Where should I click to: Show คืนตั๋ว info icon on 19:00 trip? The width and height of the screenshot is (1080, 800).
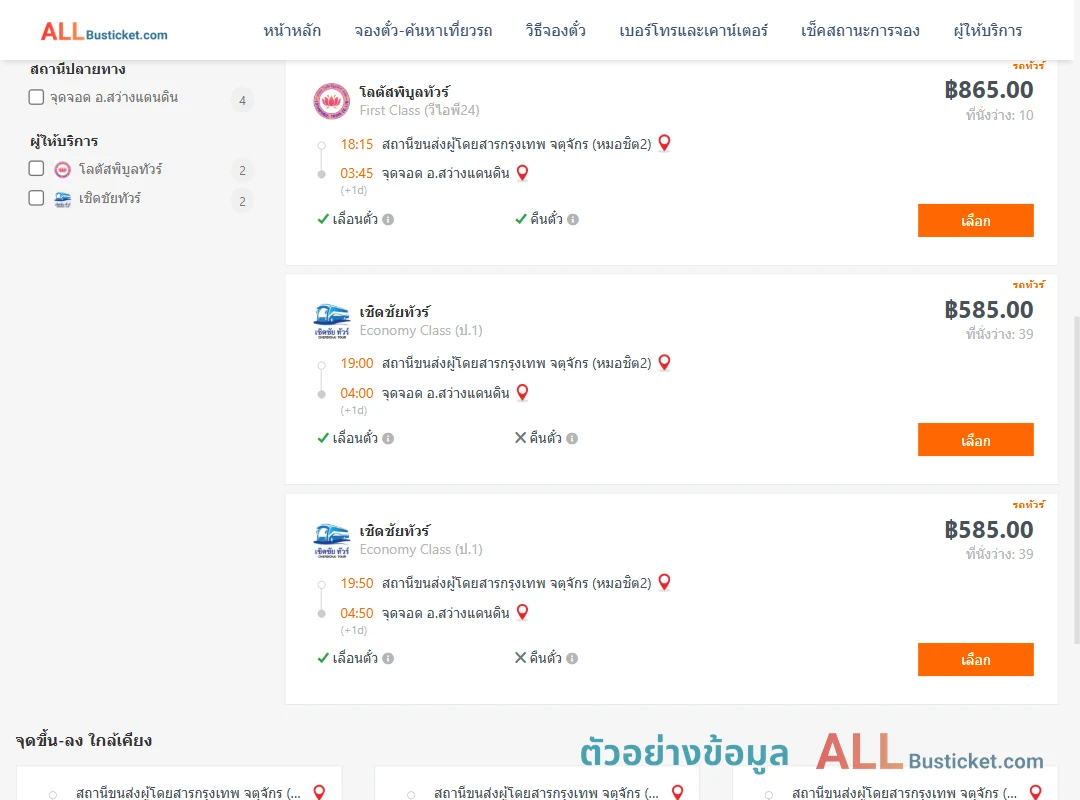point(572,438)
